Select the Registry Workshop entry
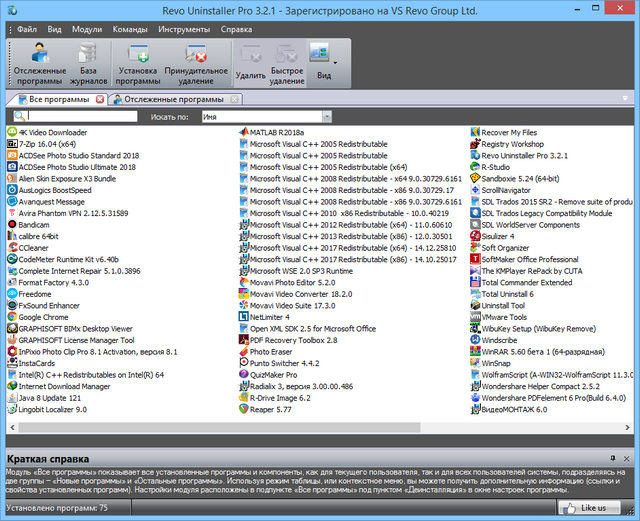This screenshot has width=640, height=521. (x=507, y=144)
